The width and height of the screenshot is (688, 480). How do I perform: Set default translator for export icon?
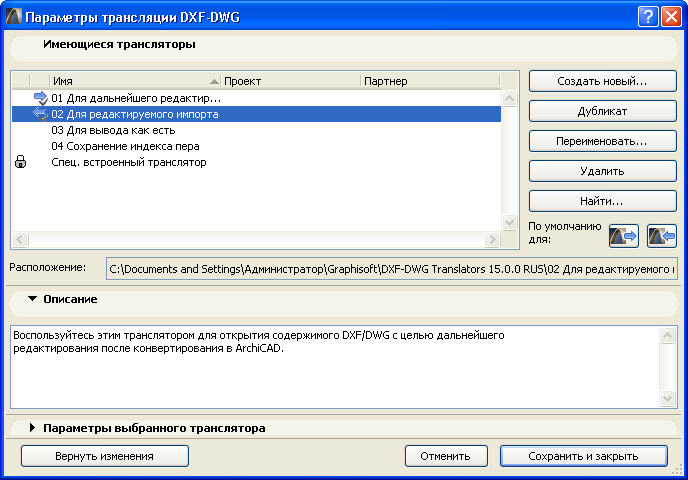[x=623, y=235]
